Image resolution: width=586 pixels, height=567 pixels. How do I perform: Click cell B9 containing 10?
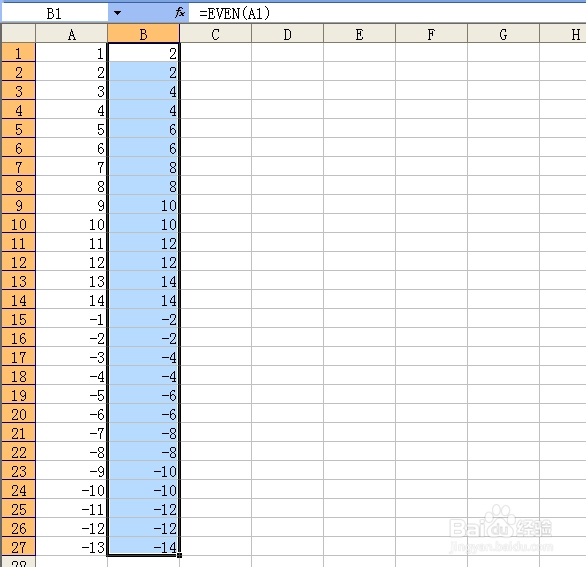(x=144, y=204)
